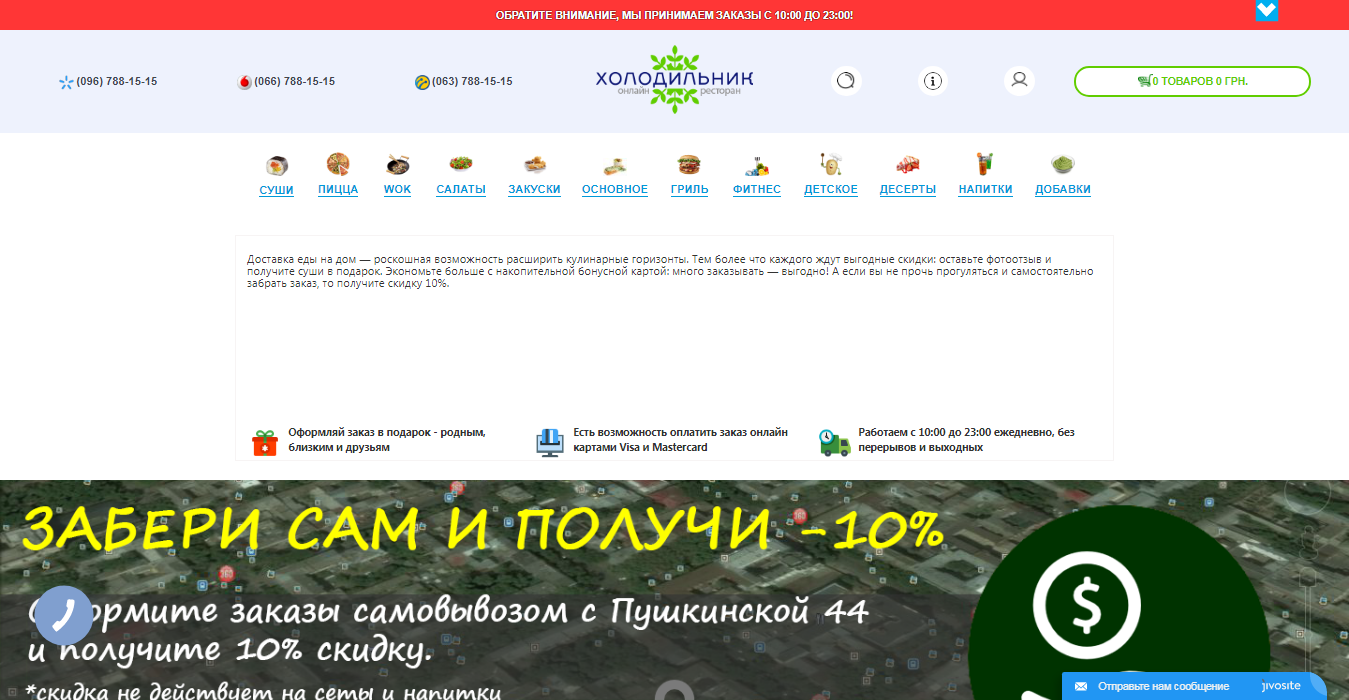
Task: Click the sushi roll category icon
Action: point(277,165)
